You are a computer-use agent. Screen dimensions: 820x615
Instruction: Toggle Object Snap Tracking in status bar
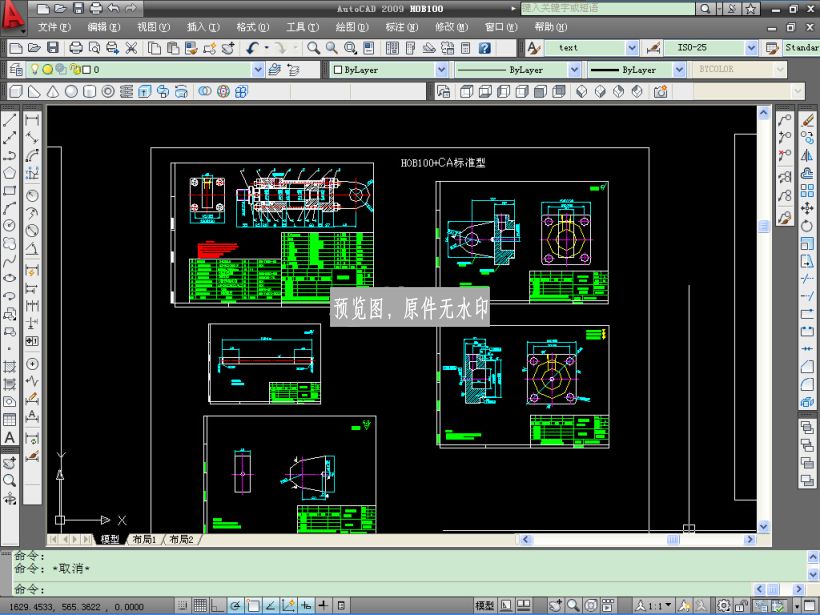271,606
